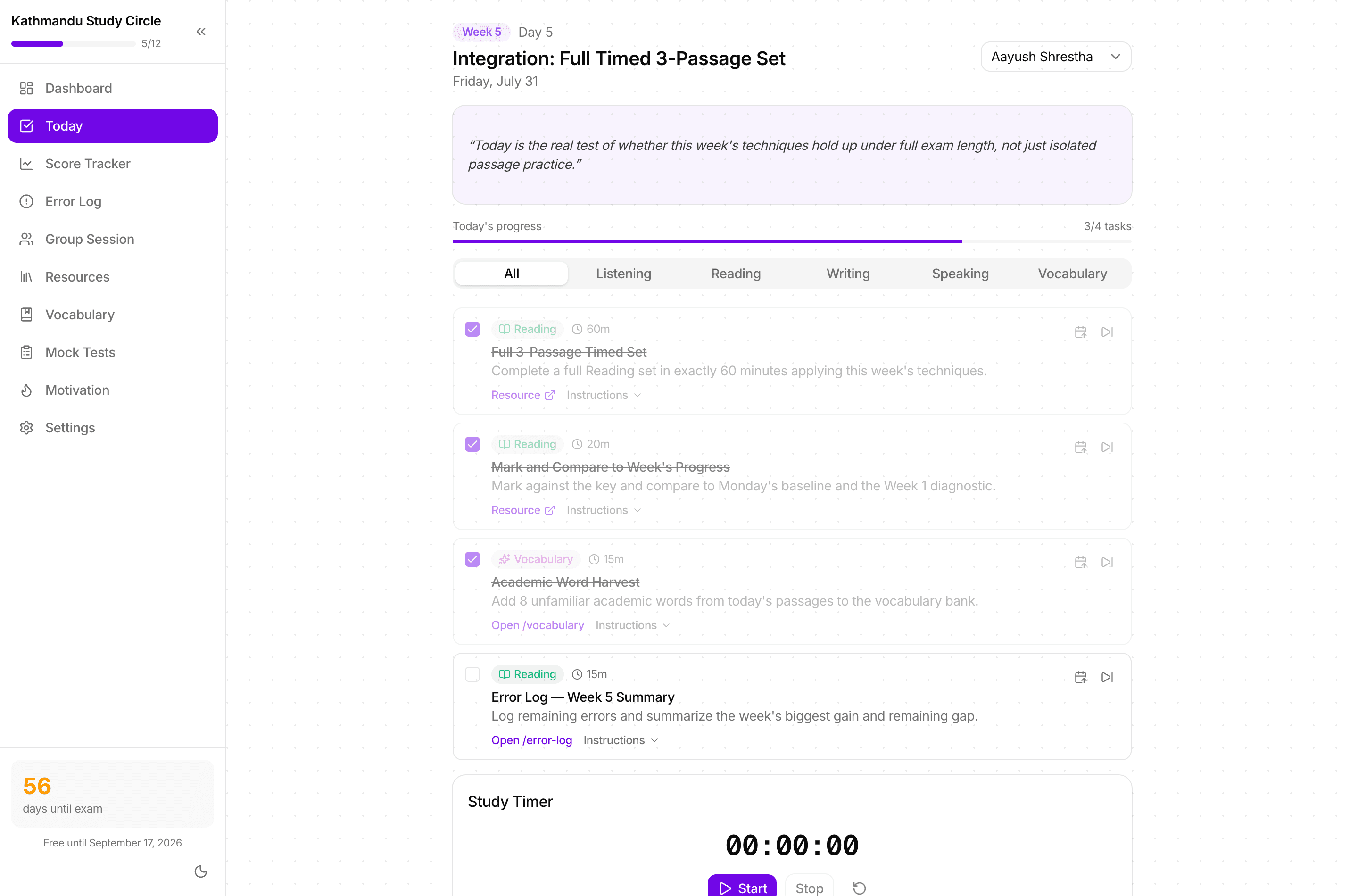This screenshot has height=896, width=1358.
Task: Expand Instructions under Mark and Compare task
Action: pos(604,510)
